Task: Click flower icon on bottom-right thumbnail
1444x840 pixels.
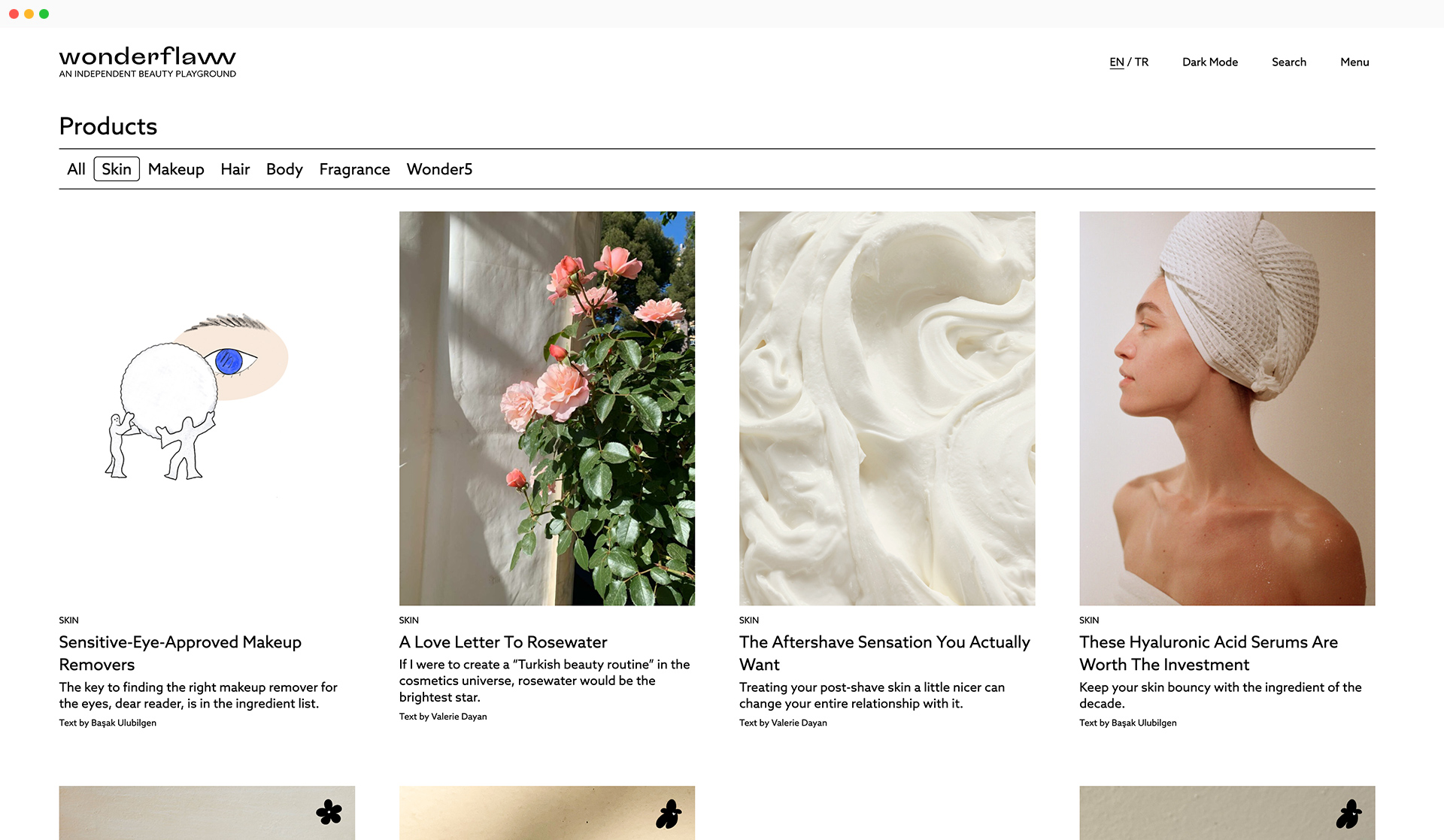Action: [1349, 814]
